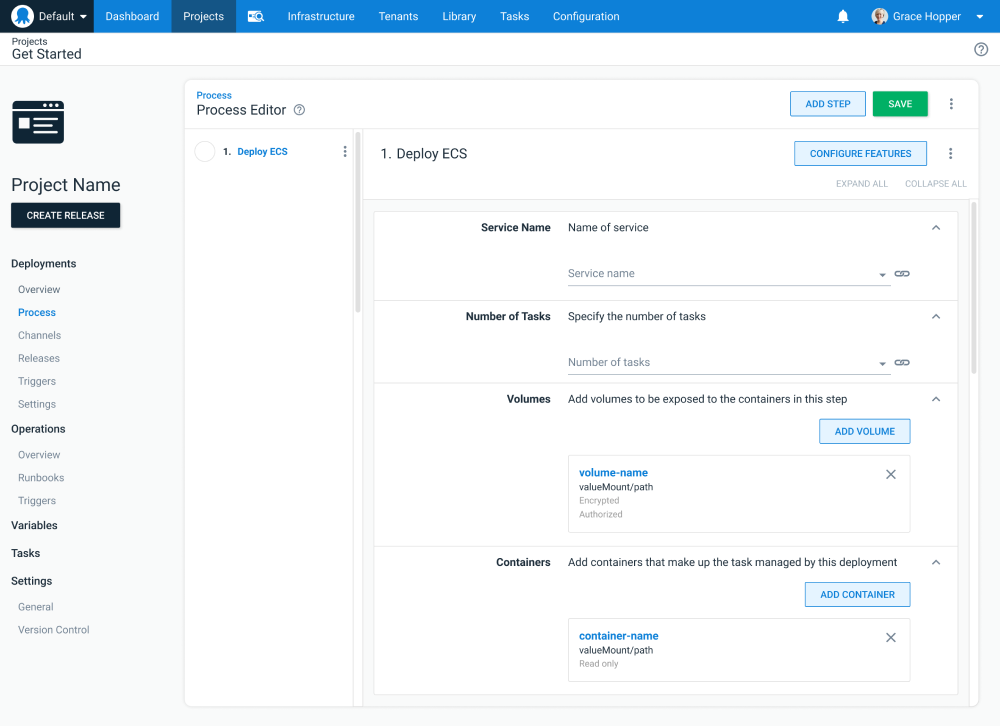Click the ADD CONTAINER button
The image size is (1000, 726).
(x=857, y=594)
